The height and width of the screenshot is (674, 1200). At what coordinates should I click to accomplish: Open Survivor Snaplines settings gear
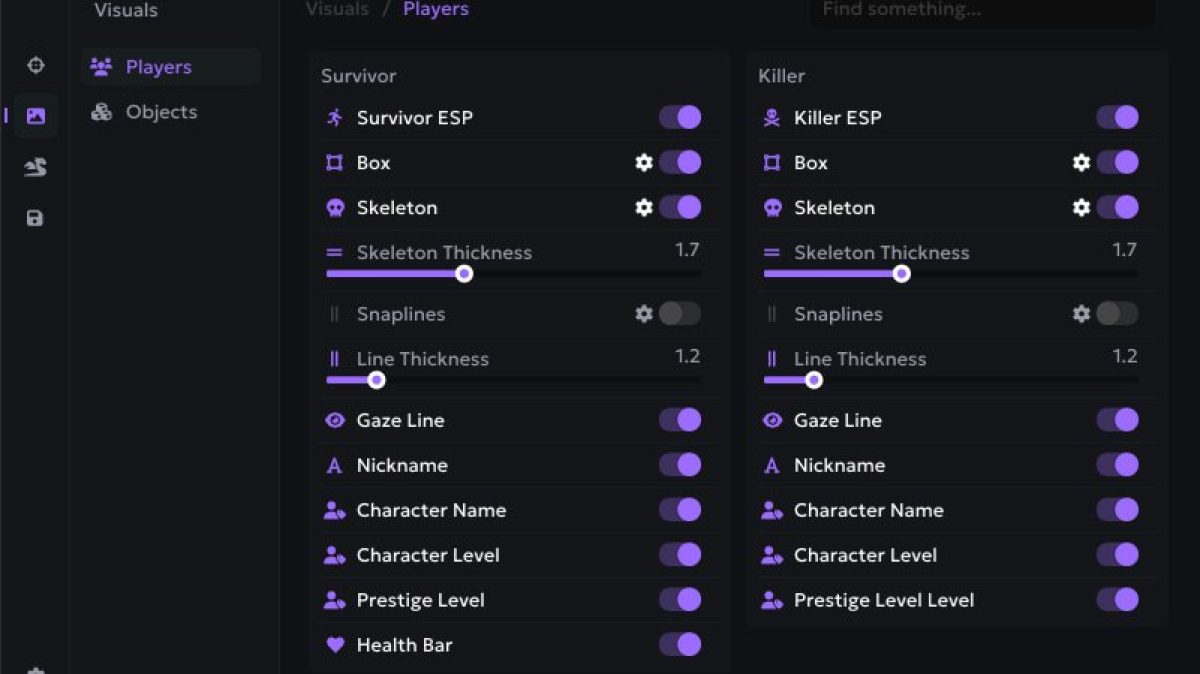[644, 314]
